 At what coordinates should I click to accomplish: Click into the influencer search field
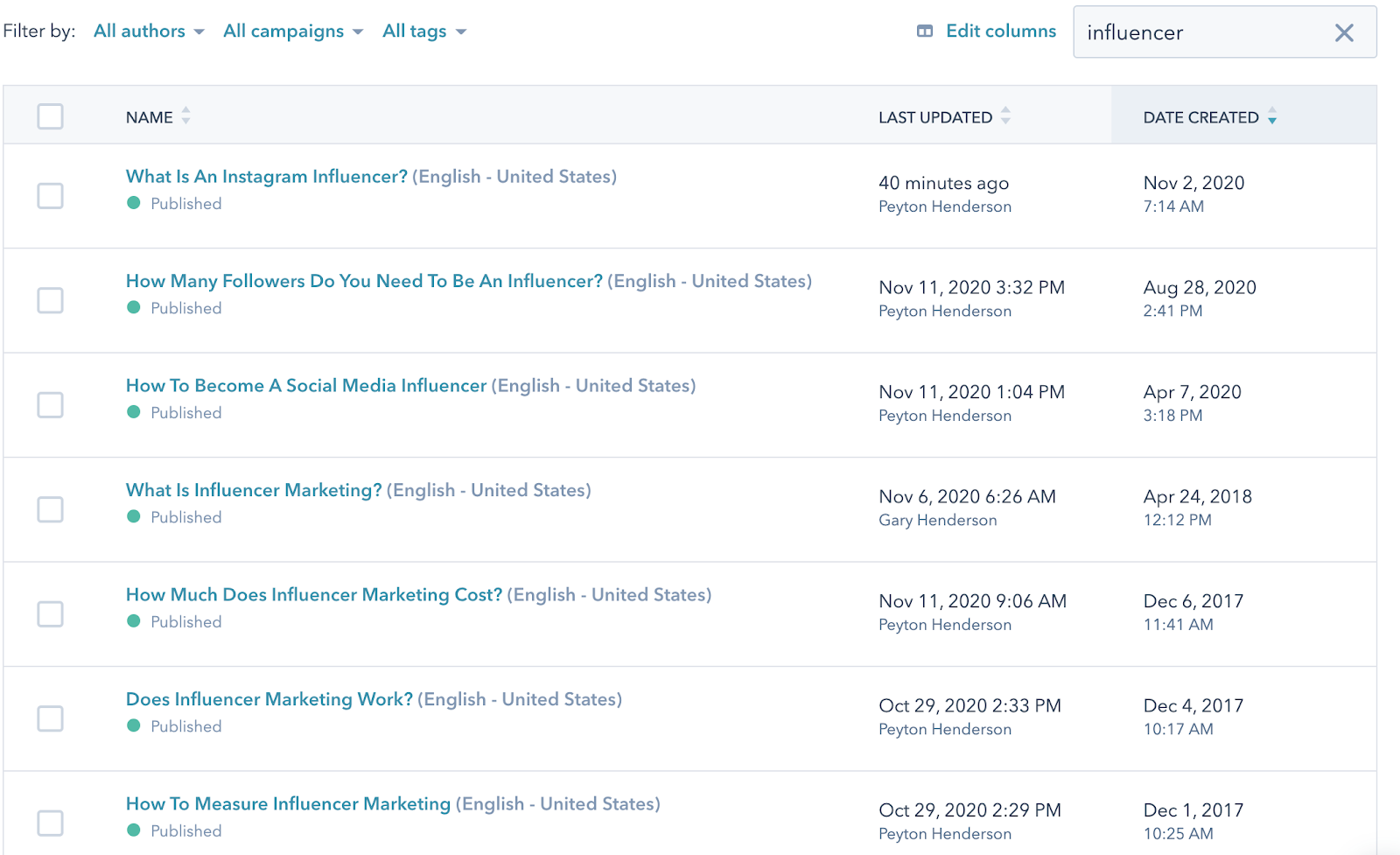[1199, 33]
